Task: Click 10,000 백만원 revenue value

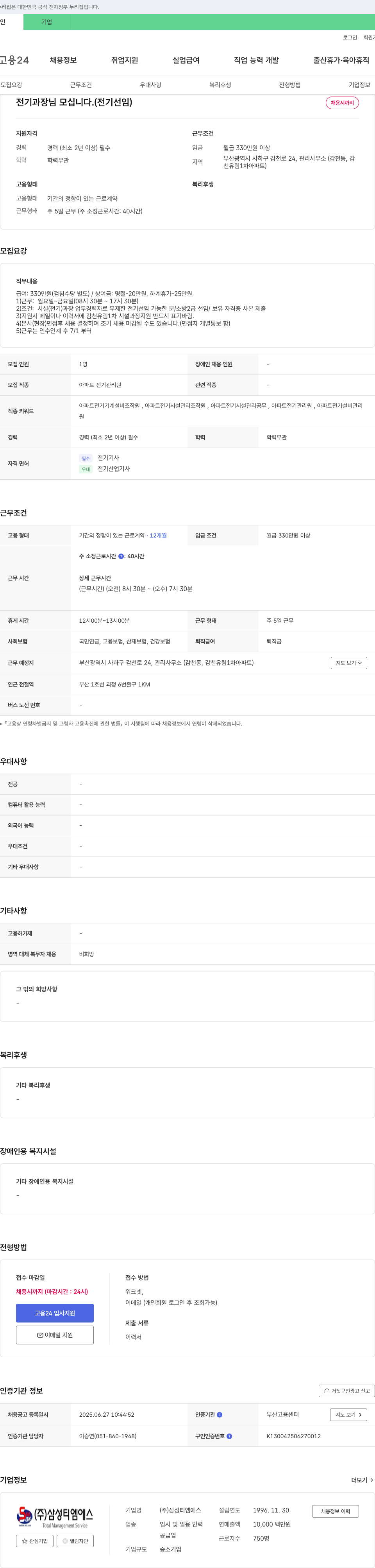Action: (x=271, y=1524)
